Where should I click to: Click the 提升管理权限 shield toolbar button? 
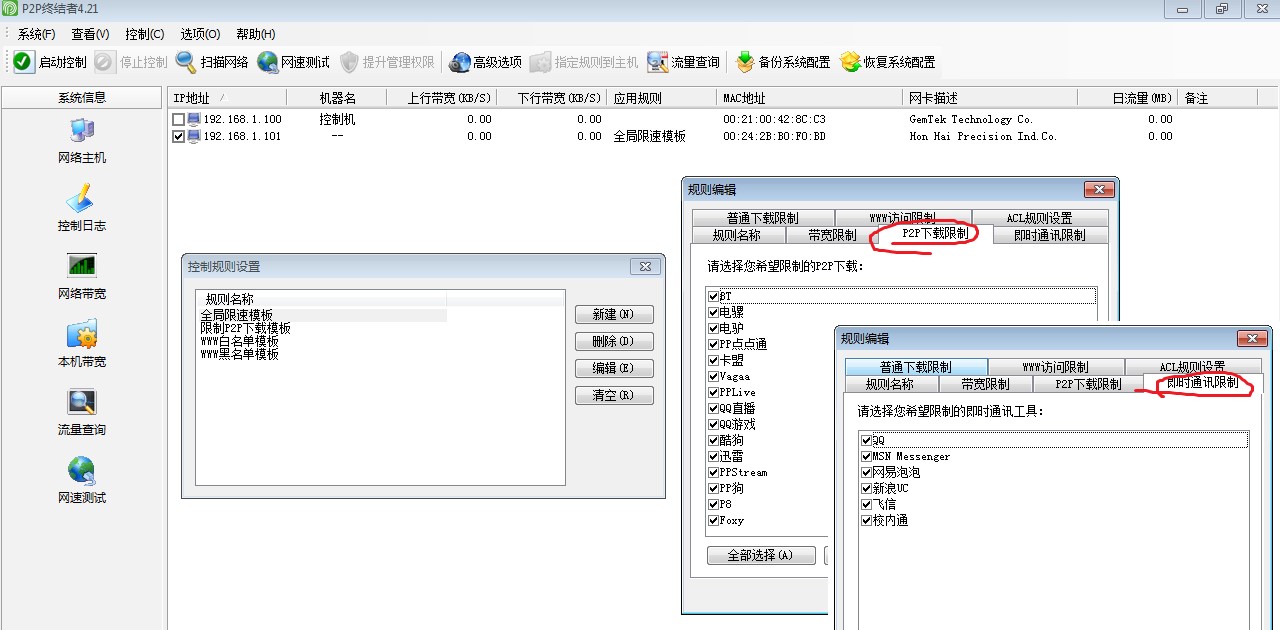pyautogui.click(x=386, y=62)
